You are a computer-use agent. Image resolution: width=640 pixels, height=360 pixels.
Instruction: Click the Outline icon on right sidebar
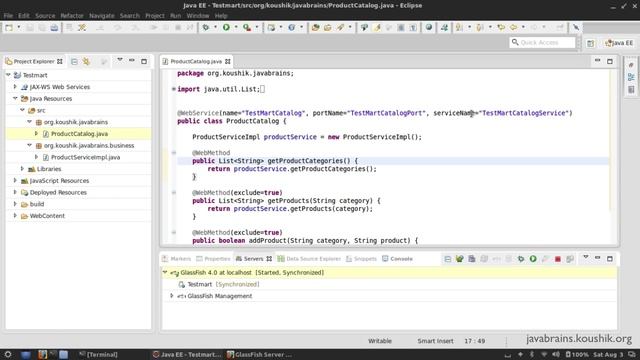click(631, 77)
